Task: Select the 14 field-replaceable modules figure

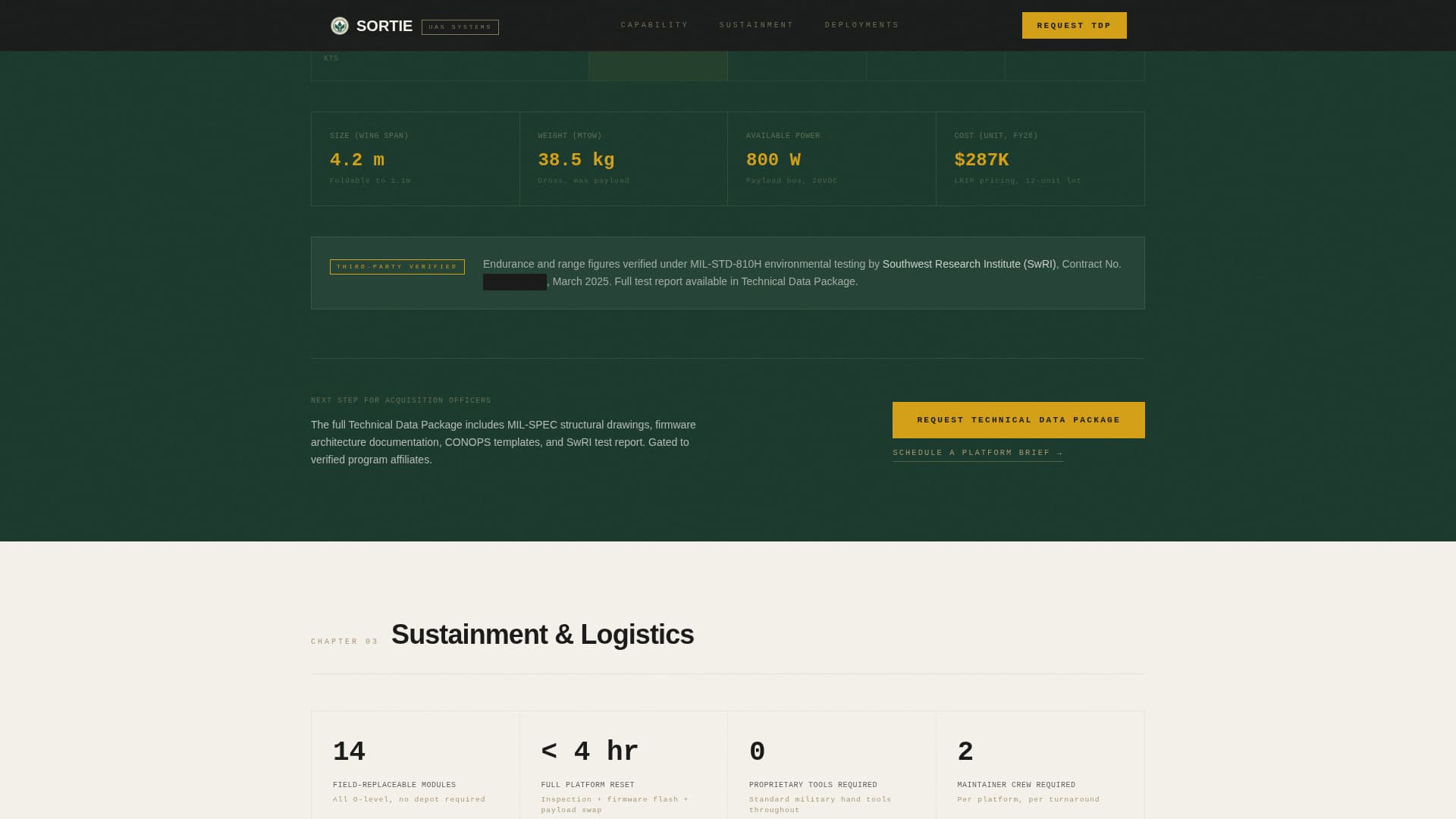Action: click(350, 752)
